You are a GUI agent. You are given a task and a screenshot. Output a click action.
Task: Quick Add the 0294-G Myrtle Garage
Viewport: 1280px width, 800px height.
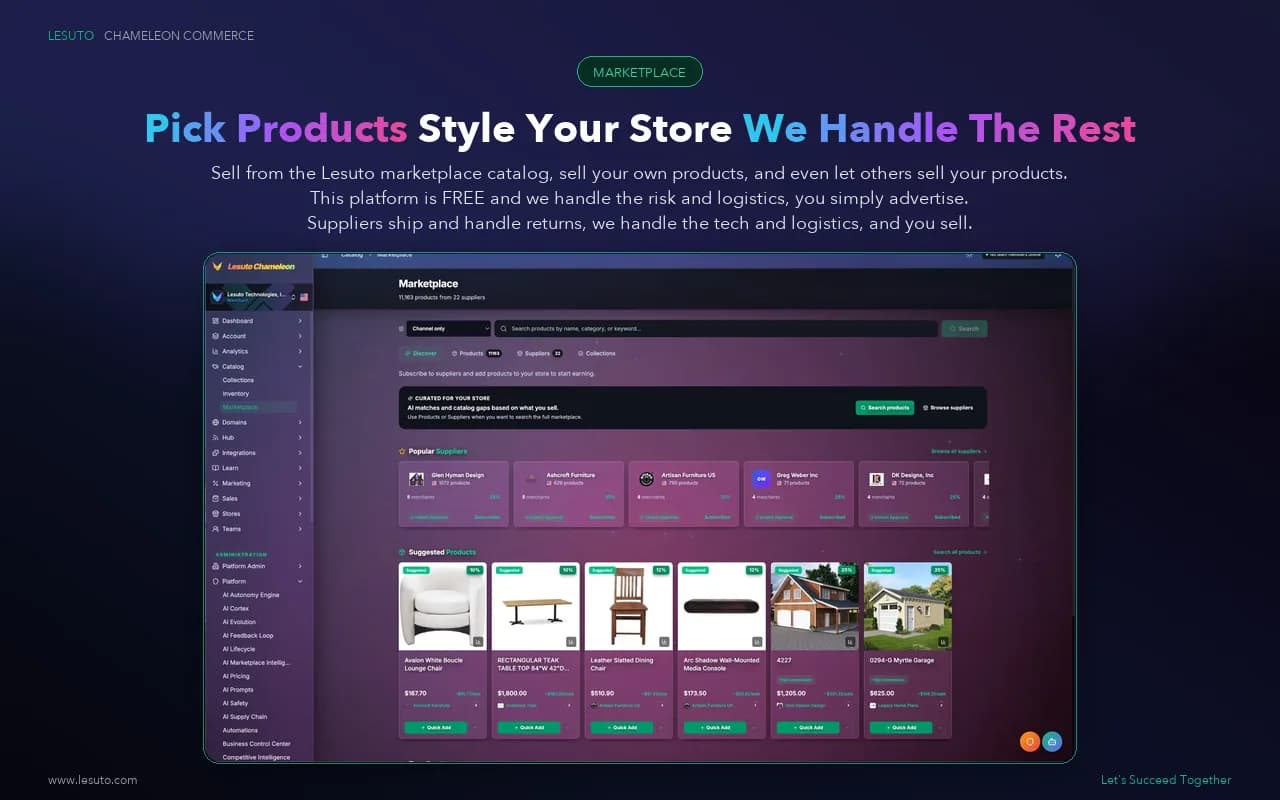point(901,727)
